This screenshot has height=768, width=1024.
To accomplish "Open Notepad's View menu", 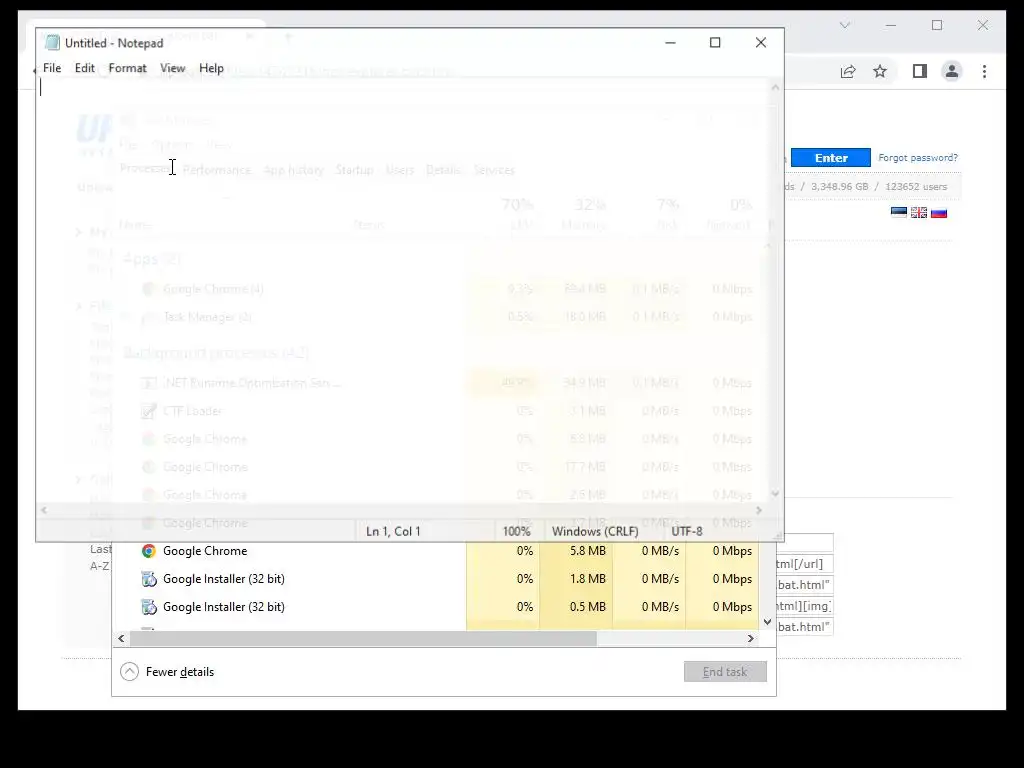I will [x=172, y=68].
